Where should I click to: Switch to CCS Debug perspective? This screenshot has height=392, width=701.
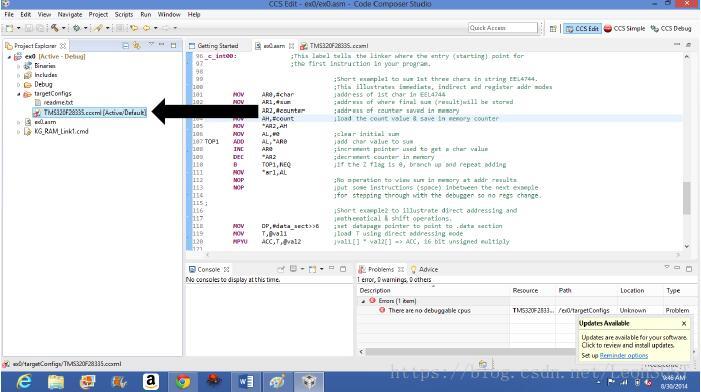671,29
